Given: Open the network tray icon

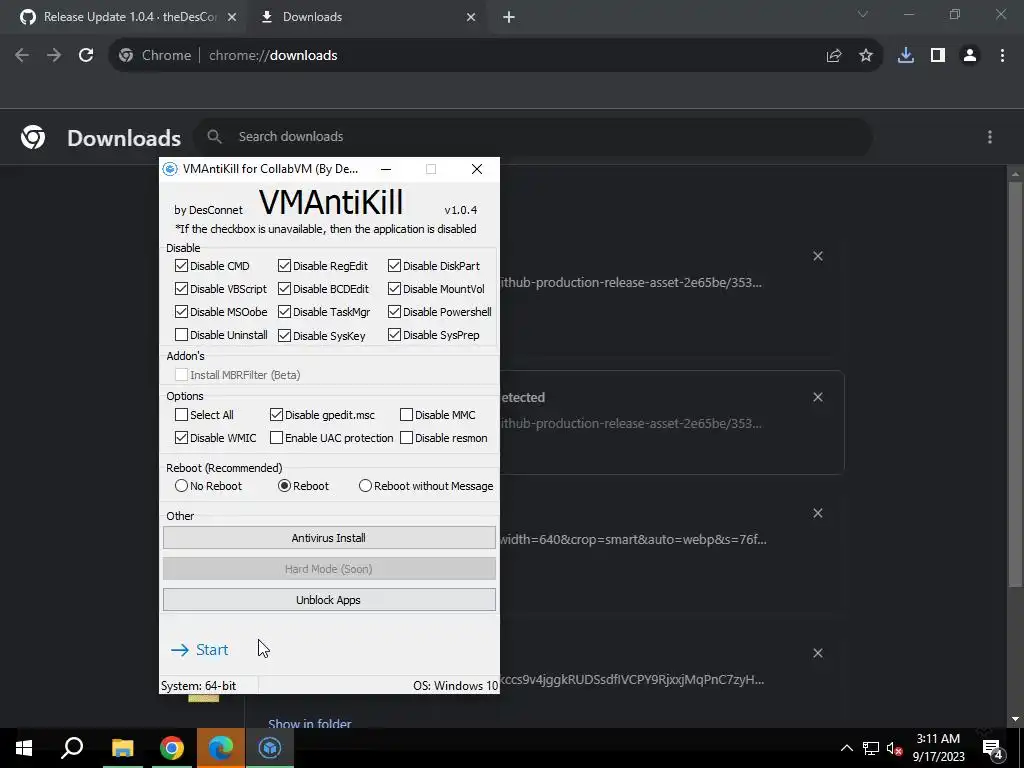Looking at the screenshot, I should click(x=871, y=748).
